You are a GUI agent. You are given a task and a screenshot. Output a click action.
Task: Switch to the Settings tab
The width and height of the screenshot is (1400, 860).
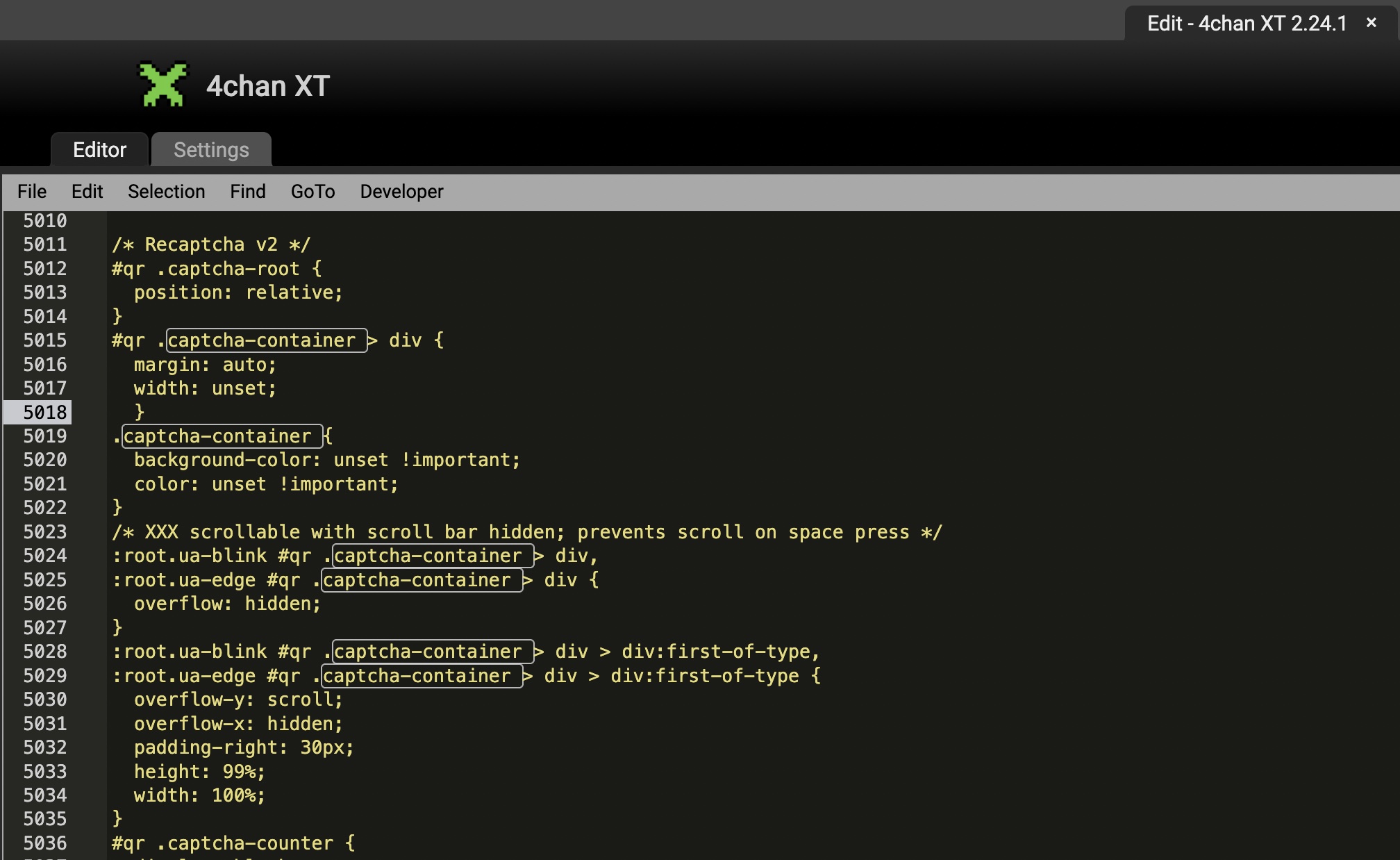(211, 150)
